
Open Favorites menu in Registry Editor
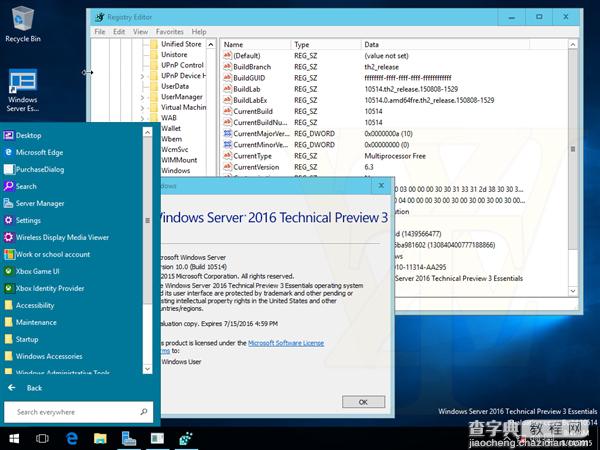coord(170,32)
